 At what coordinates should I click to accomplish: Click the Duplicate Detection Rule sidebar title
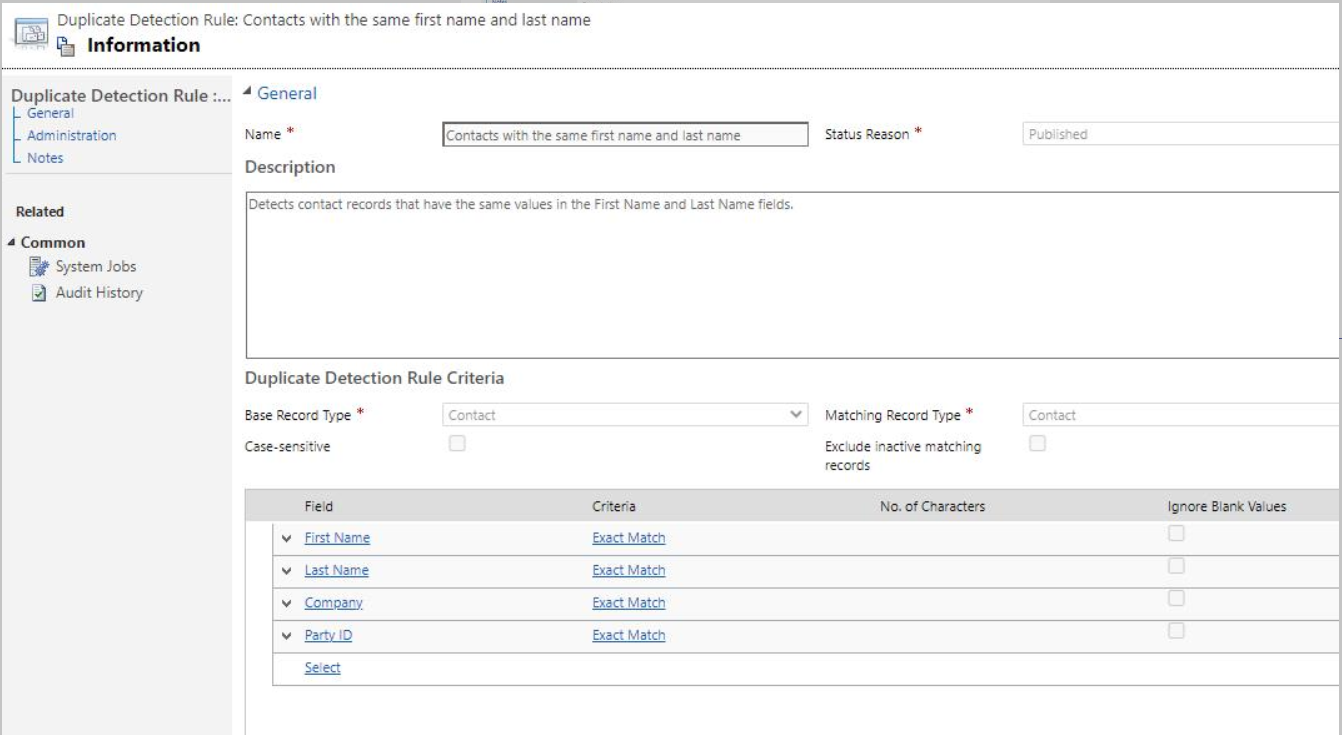(x=121, y=96)
